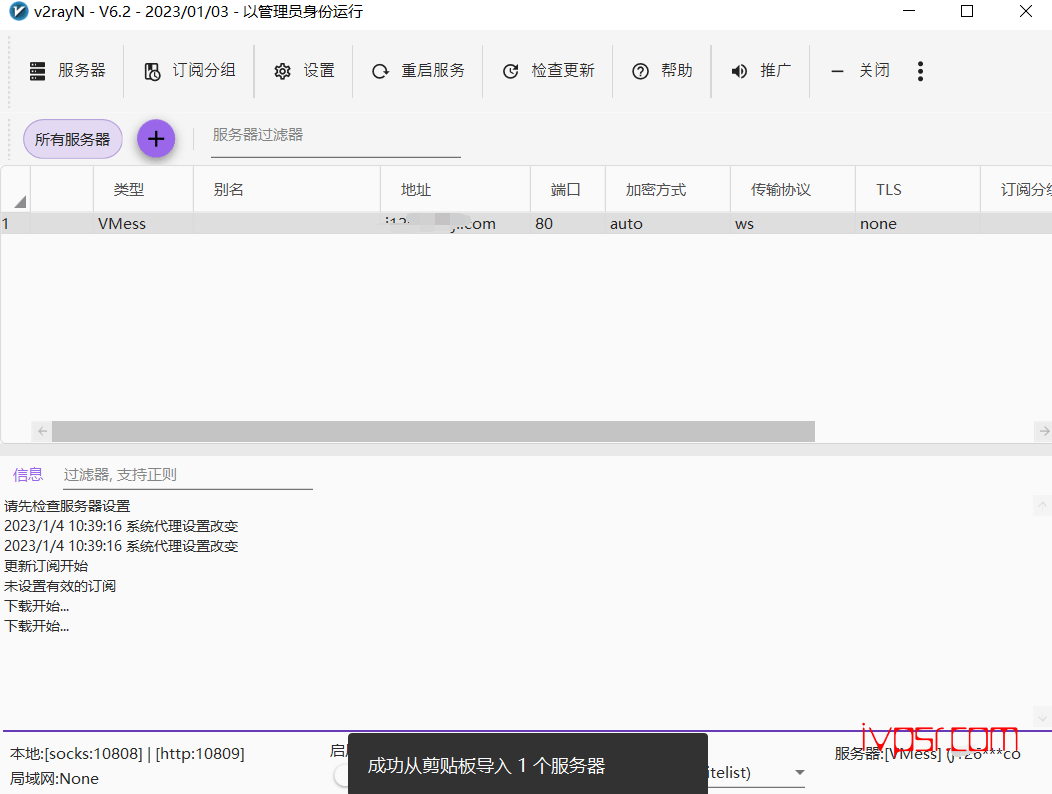Click the 关闭 close toolbar button
Image resolution: width=1052 pixels, height=794 pixels.
point(860,70)
